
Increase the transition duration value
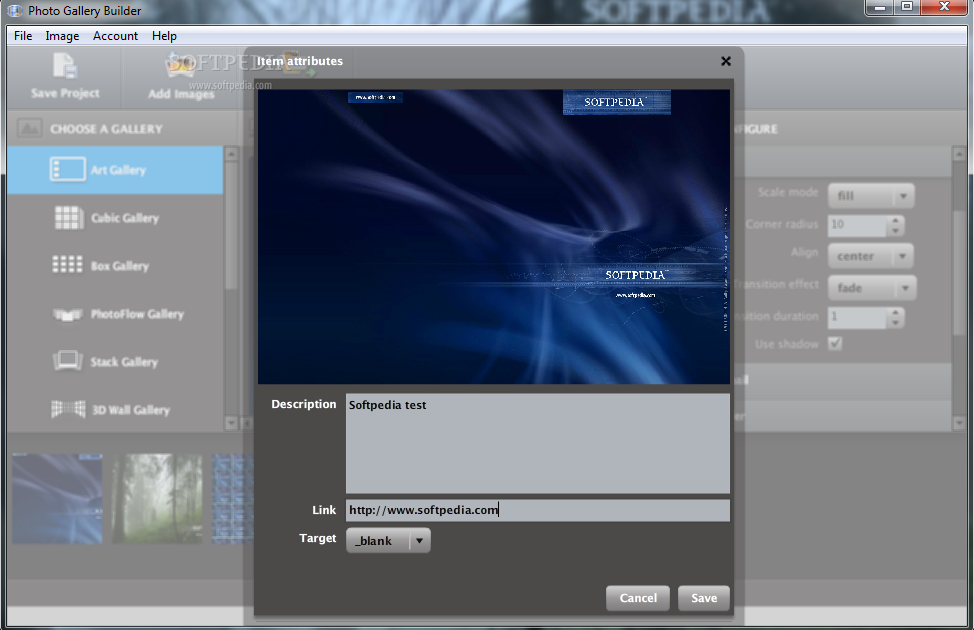pos(895,312)
